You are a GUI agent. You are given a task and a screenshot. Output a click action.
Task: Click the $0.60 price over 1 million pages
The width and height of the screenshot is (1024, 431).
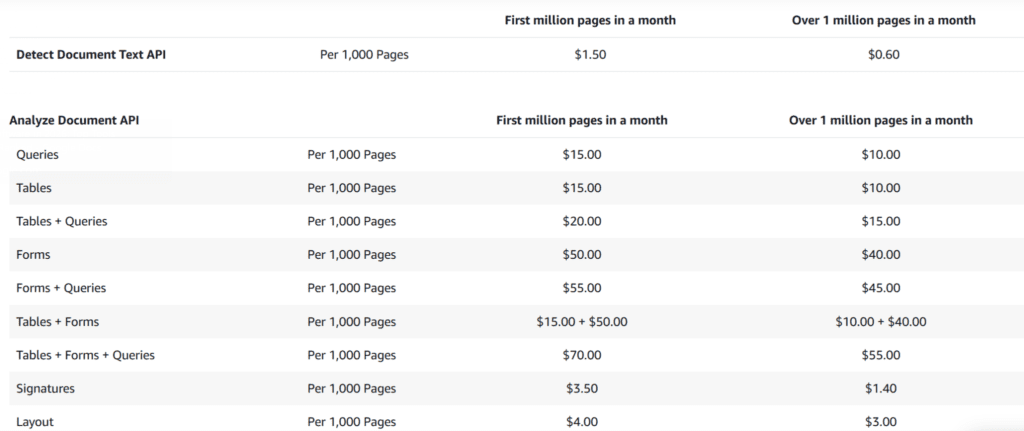pos(884,55)
